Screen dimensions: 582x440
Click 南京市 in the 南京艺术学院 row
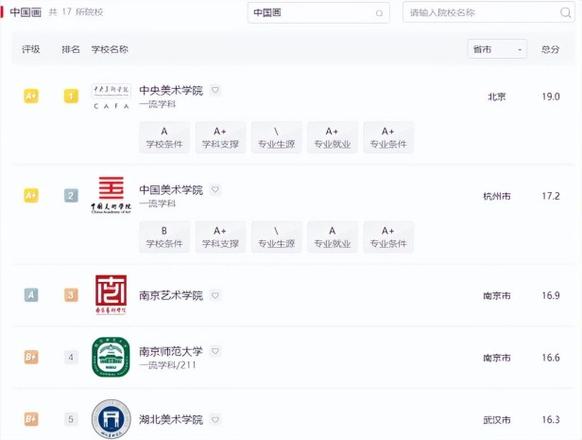[497, 296]
